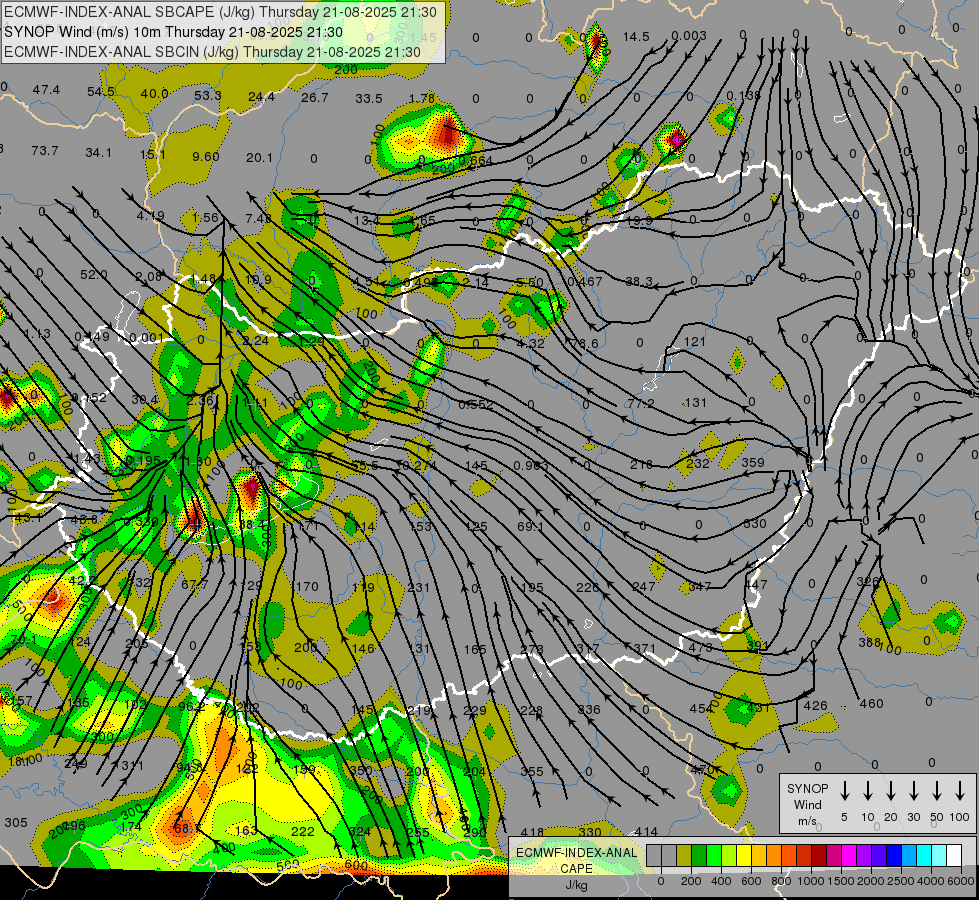Click the map value '78.6'

(584, 344)
